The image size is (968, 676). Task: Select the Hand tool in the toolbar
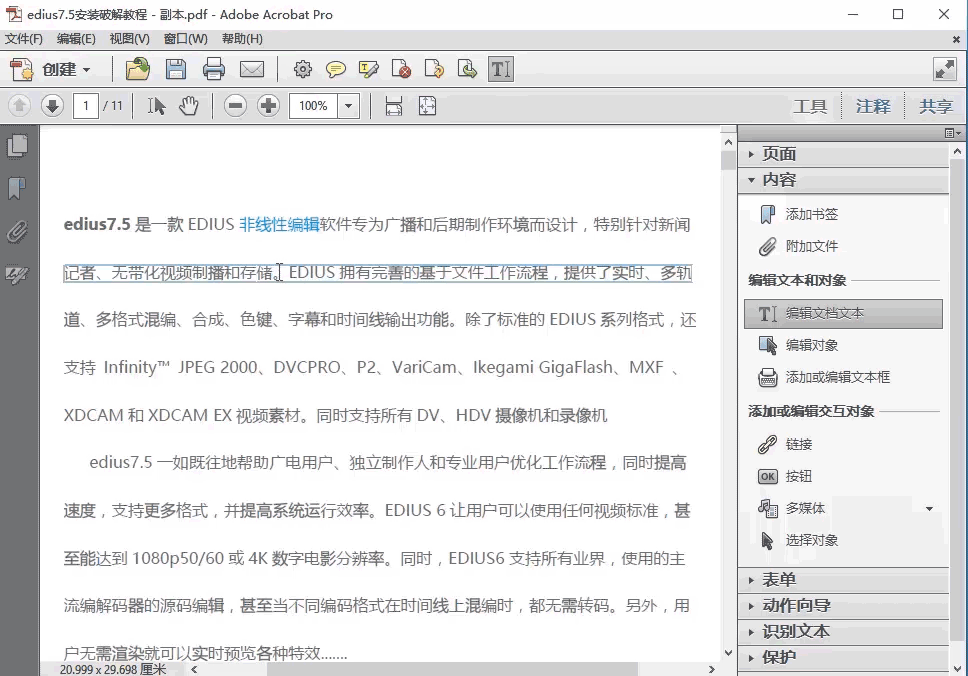(189, 105)
